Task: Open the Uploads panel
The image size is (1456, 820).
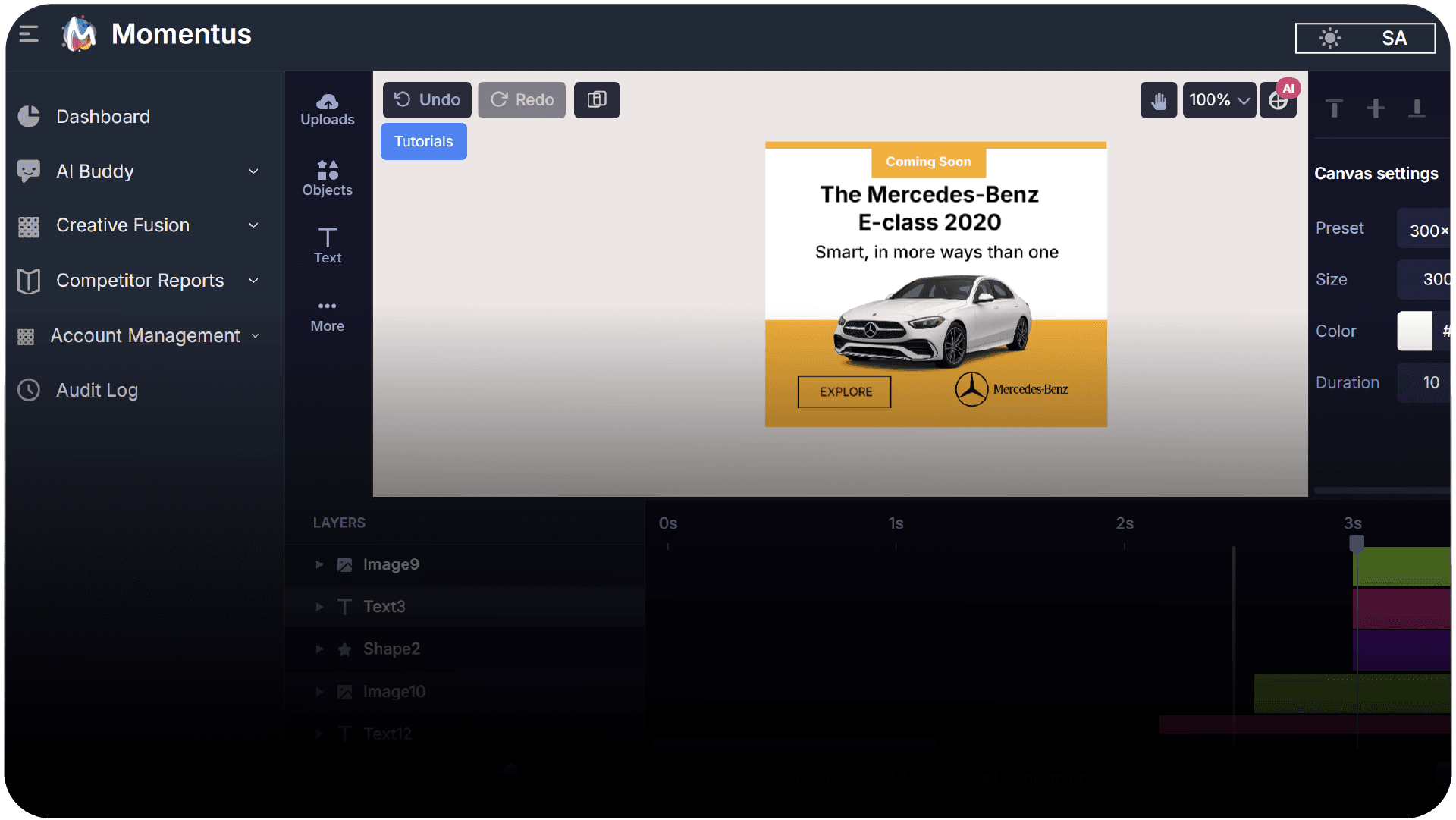Action: click(x=327, y=109)
